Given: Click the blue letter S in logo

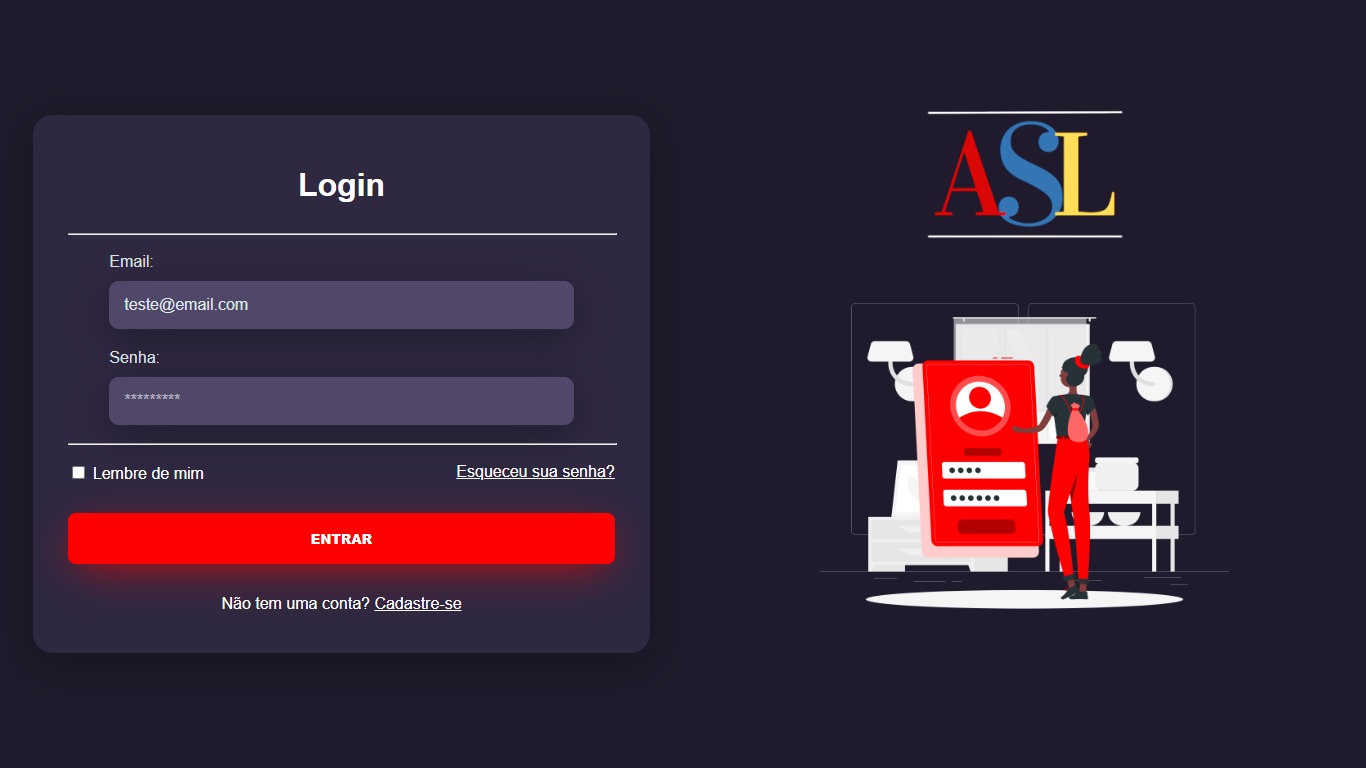Looking at the screenshot, I should click(1028, 174).
